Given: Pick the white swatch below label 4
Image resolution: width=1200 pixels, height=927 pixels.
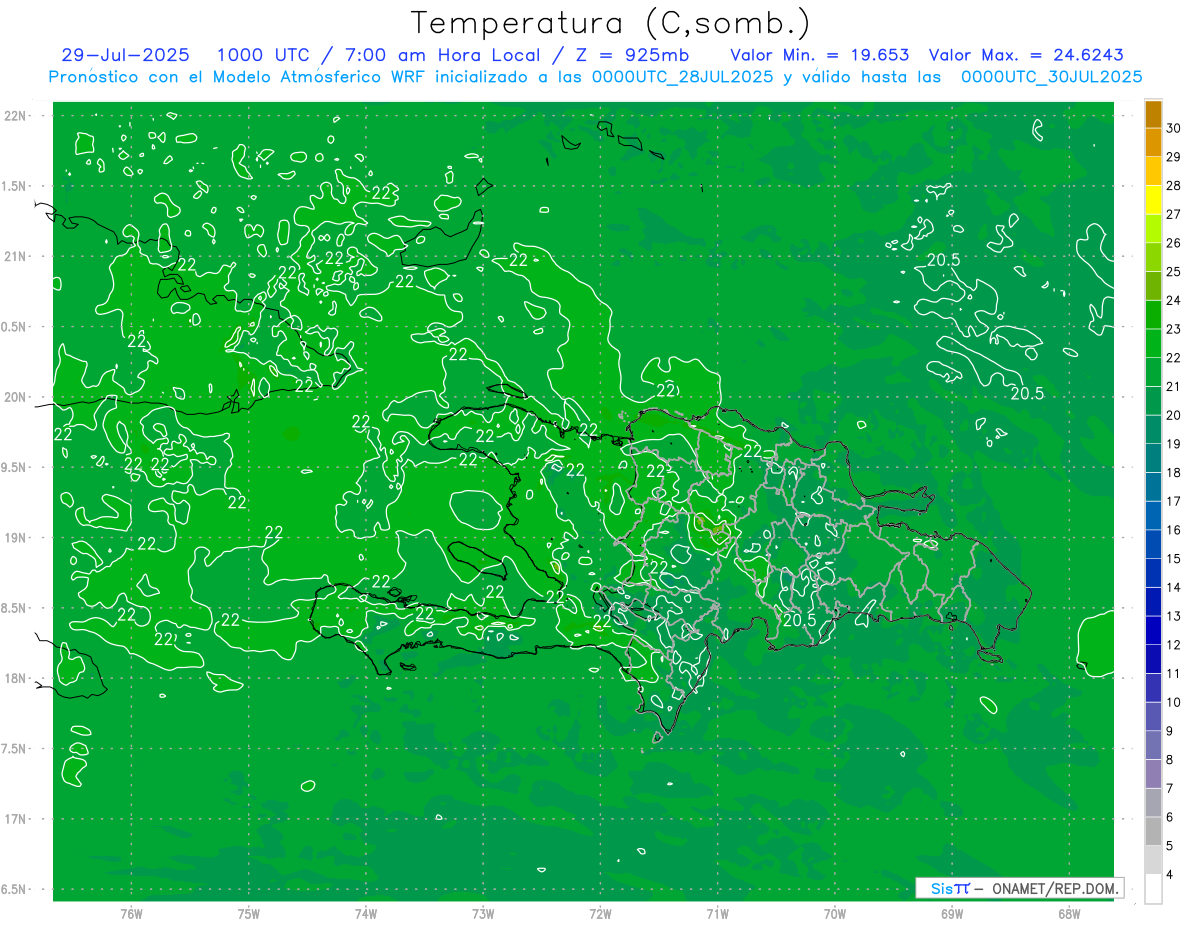Looking at the screenshot, I should coord(1153,889).
